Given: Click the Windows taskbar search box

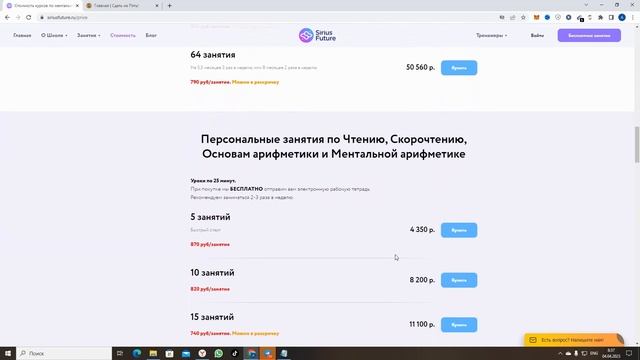Looking at the screenshot, I should pos(64,353).
